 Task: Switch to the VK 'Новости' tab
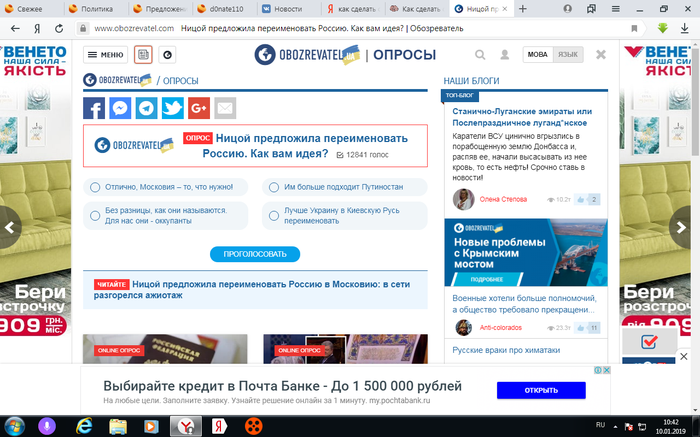click(288, 9)
